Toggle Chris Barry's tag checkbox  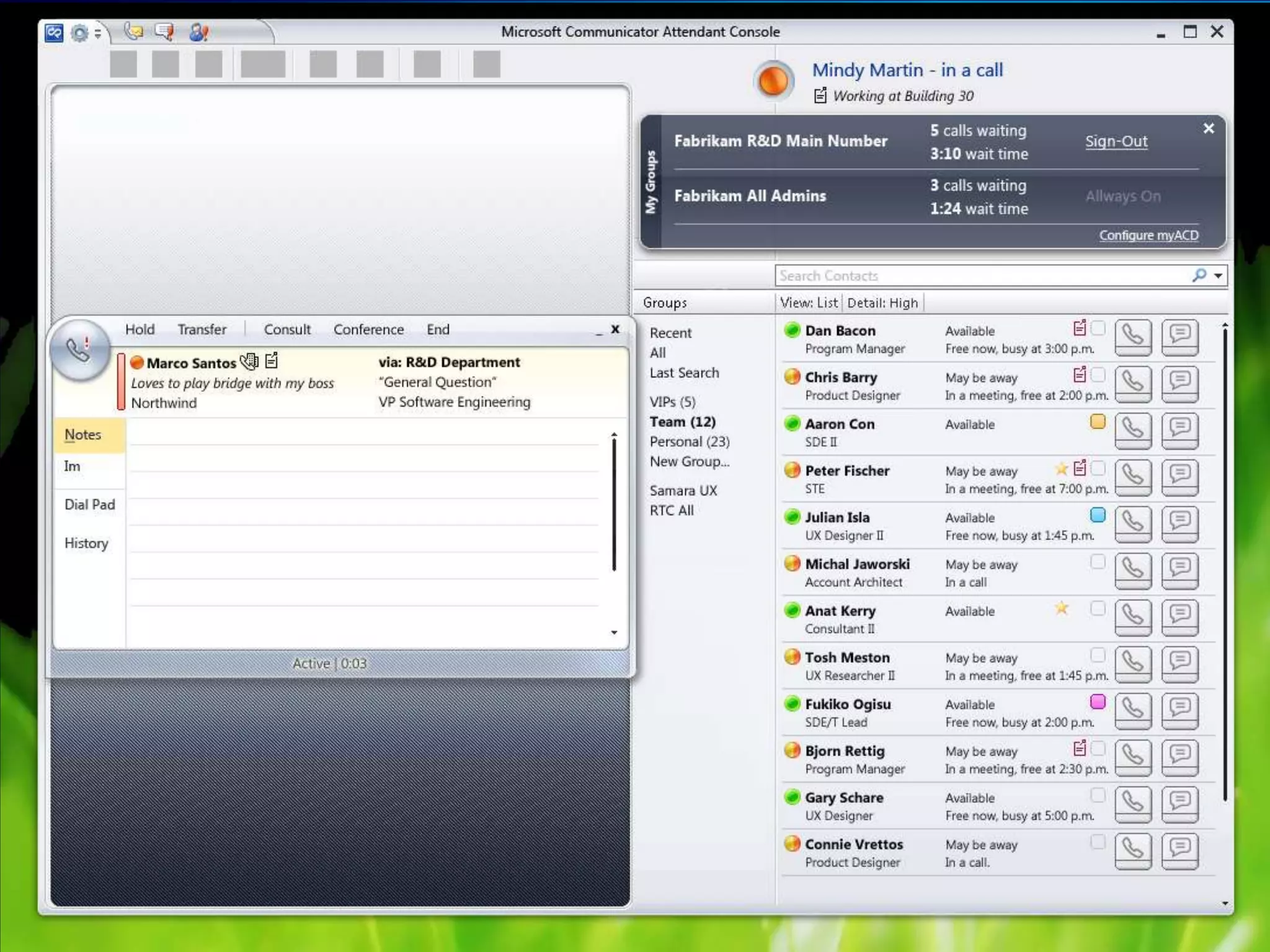[1098, 374]
